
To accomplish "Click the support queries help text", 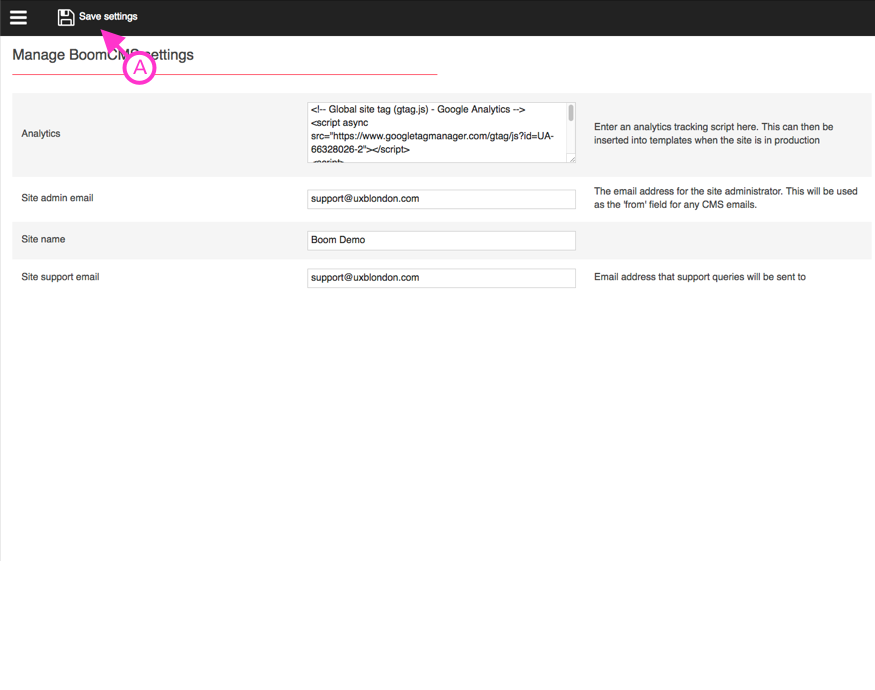I will [700, 277].
